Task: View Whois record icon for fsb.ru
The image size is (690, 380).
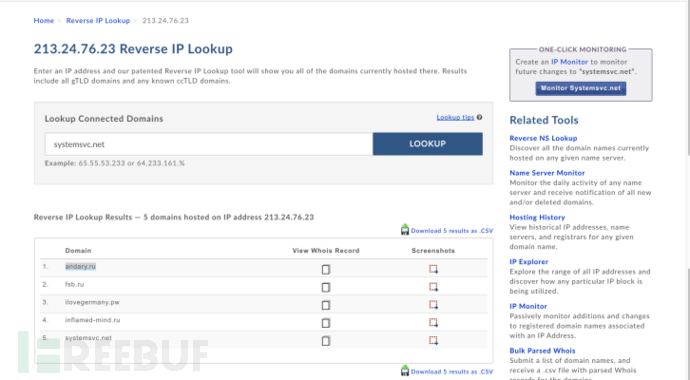Action: click(326, 287)
